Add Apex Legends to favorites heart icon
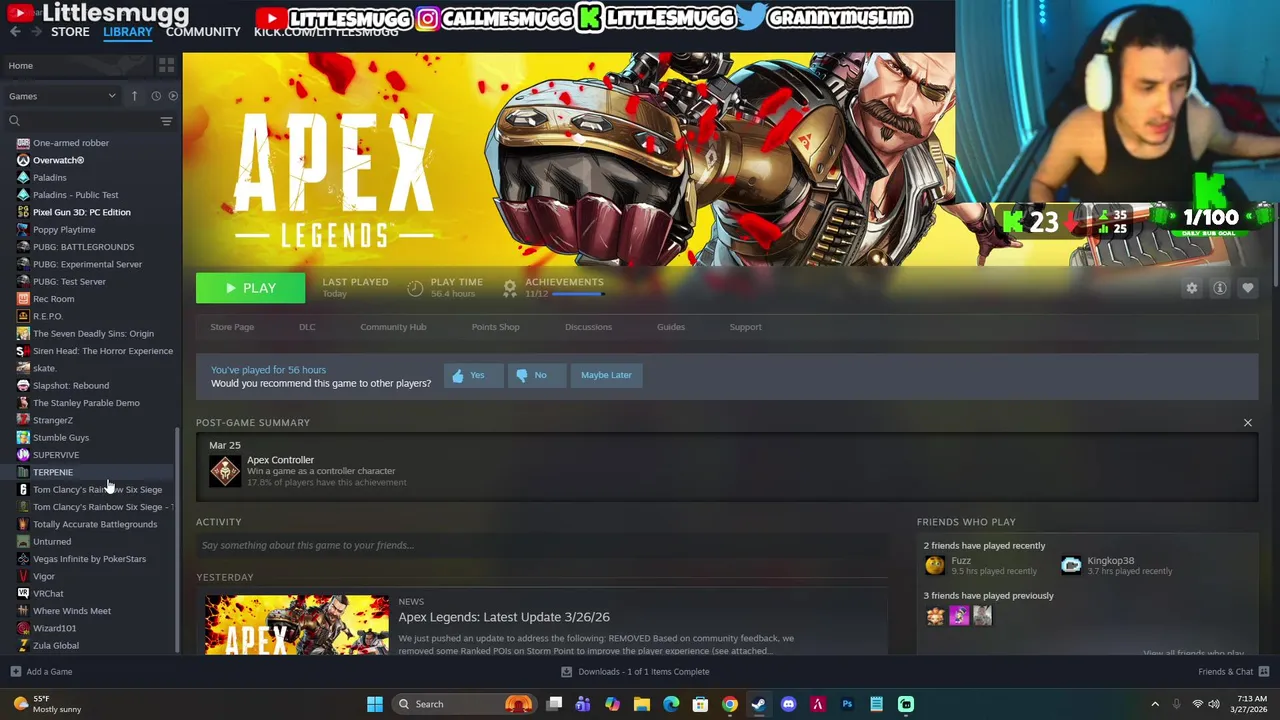 point(1247,288)
